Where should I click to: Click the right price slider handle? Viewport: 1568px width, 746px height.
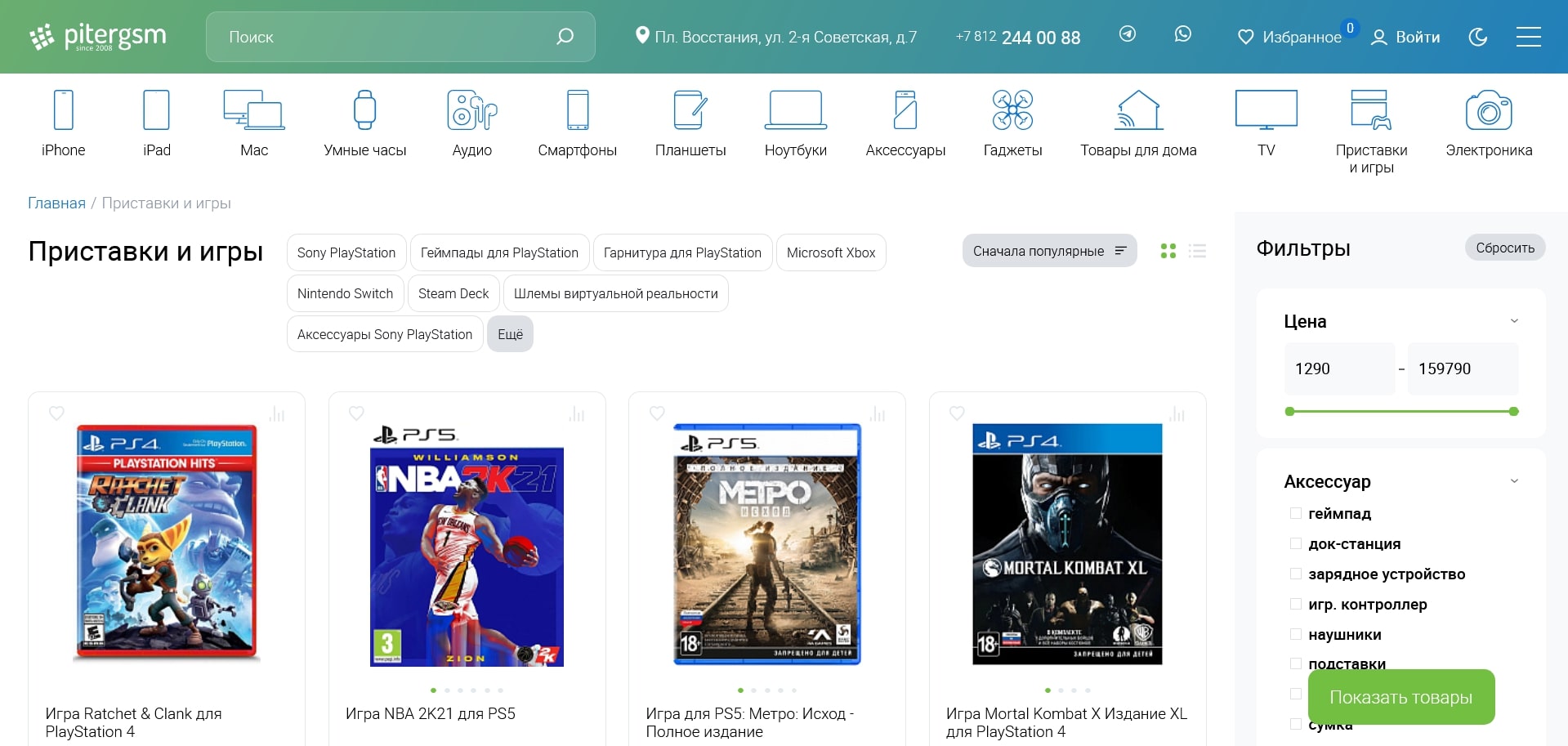point(1513,412)
